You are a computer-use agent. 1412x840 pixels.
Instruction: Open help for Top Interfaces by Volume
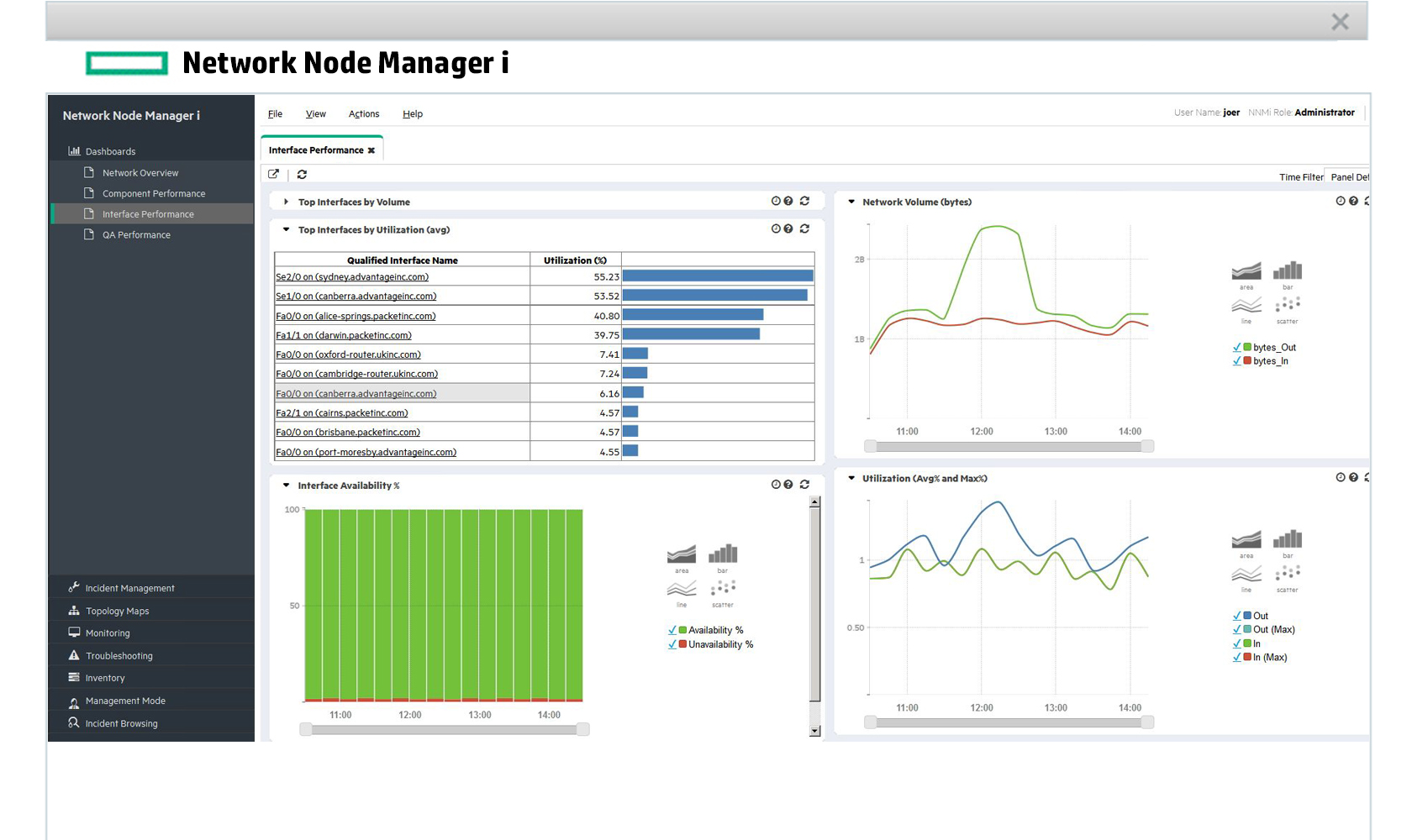point(788,201)
